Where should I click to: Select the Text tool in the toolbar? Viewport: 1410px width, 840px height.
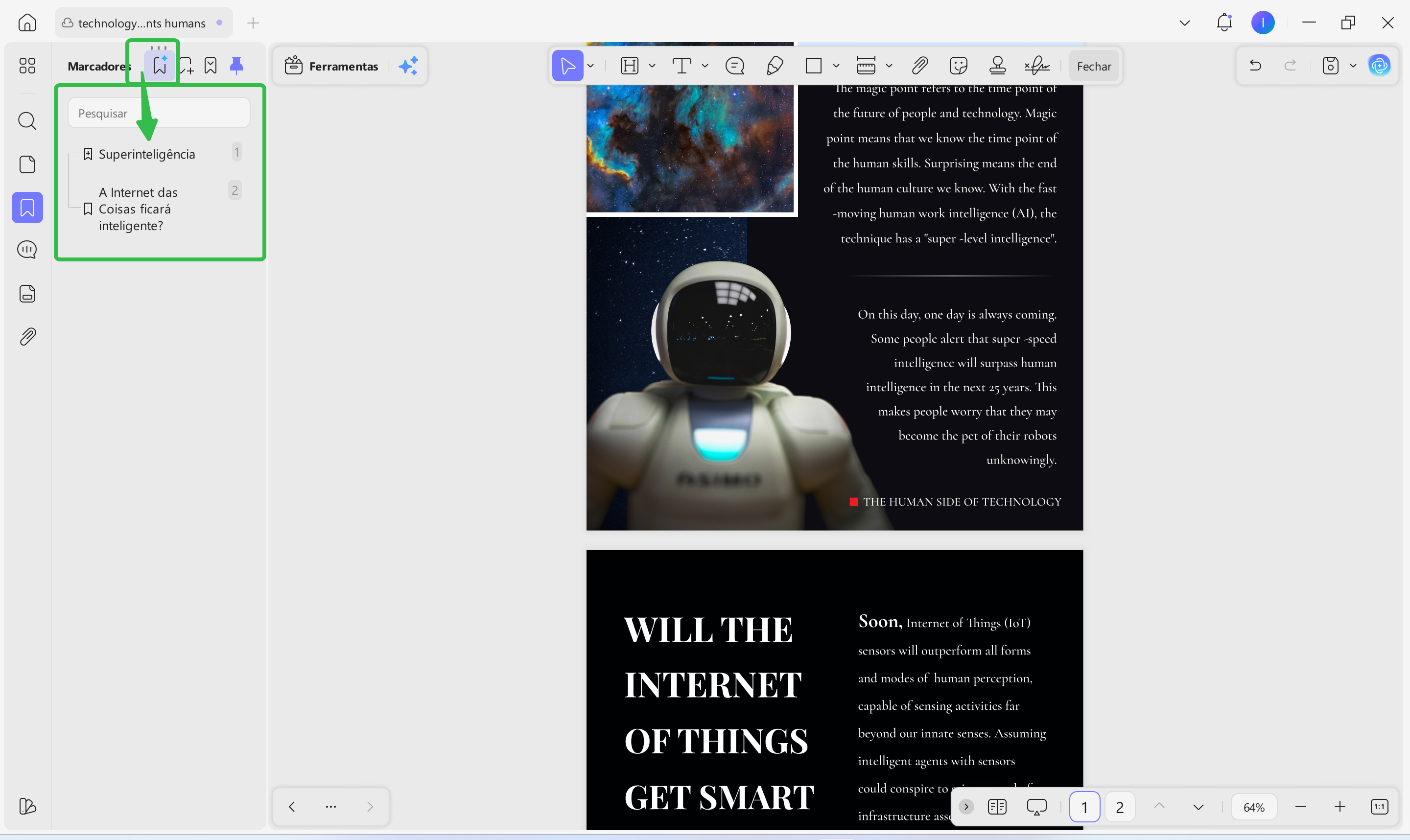coord(681,66)
